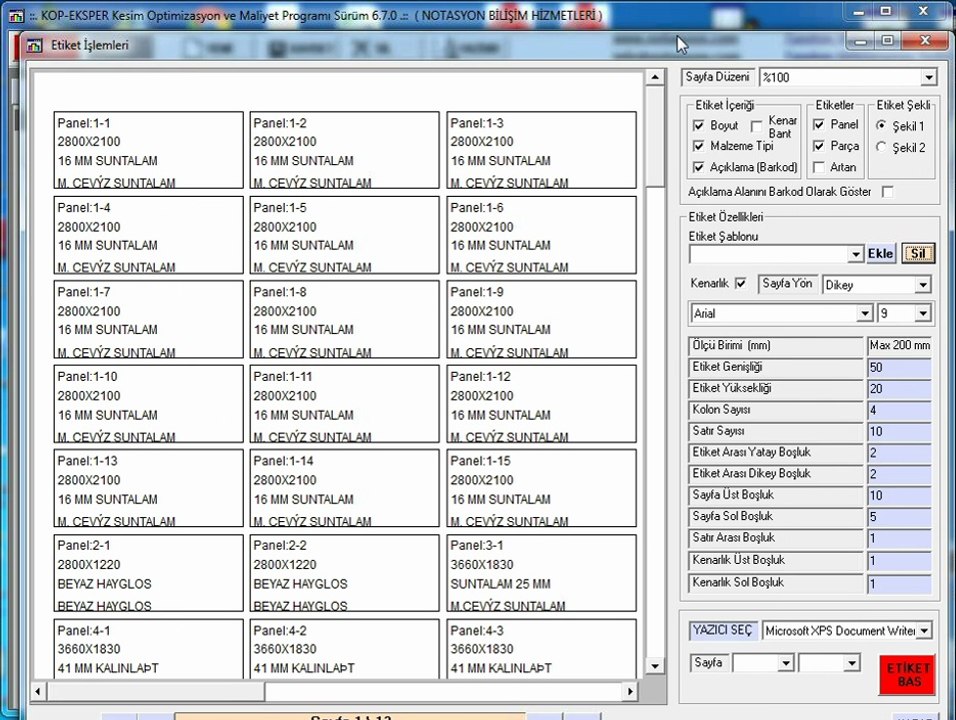Click the 'Ölçü Birimi (mm)' label
The image size is (956, 720).
coord(731,346)
